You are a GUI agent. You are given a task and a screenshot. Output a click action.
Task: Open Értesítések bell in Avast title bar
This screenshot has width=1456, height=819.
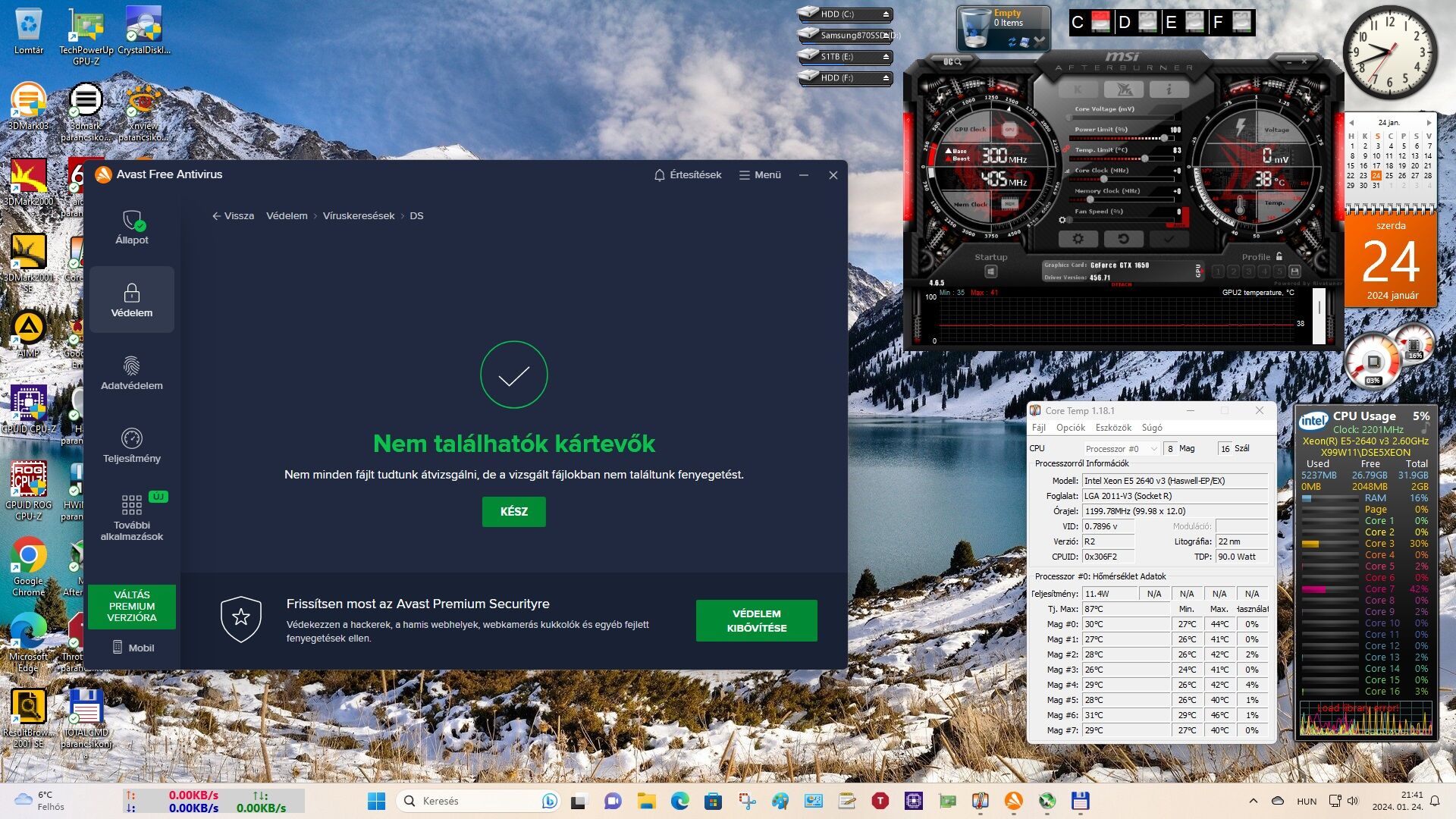688,174
